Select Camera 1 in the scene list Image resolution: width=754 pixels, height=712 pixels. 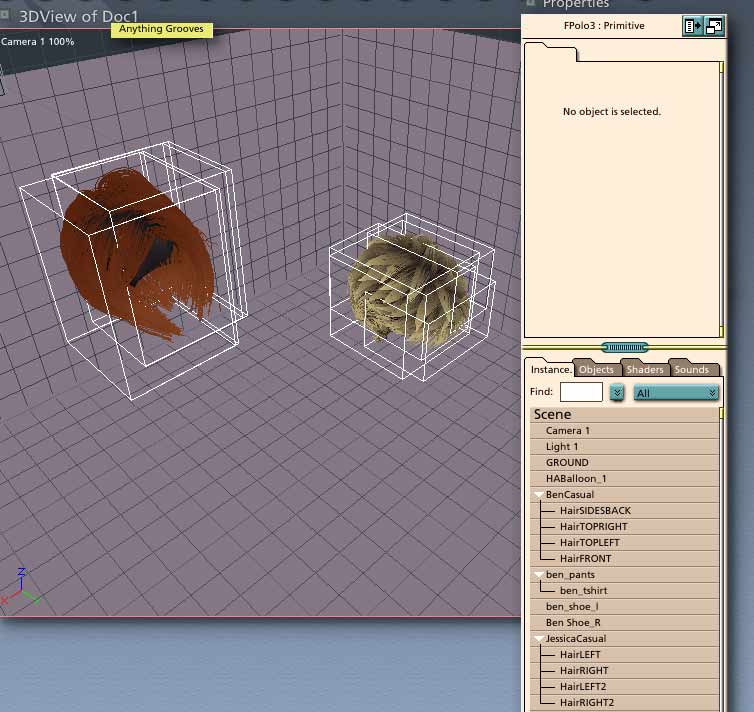pyautogui.click(x=567, y=431)
